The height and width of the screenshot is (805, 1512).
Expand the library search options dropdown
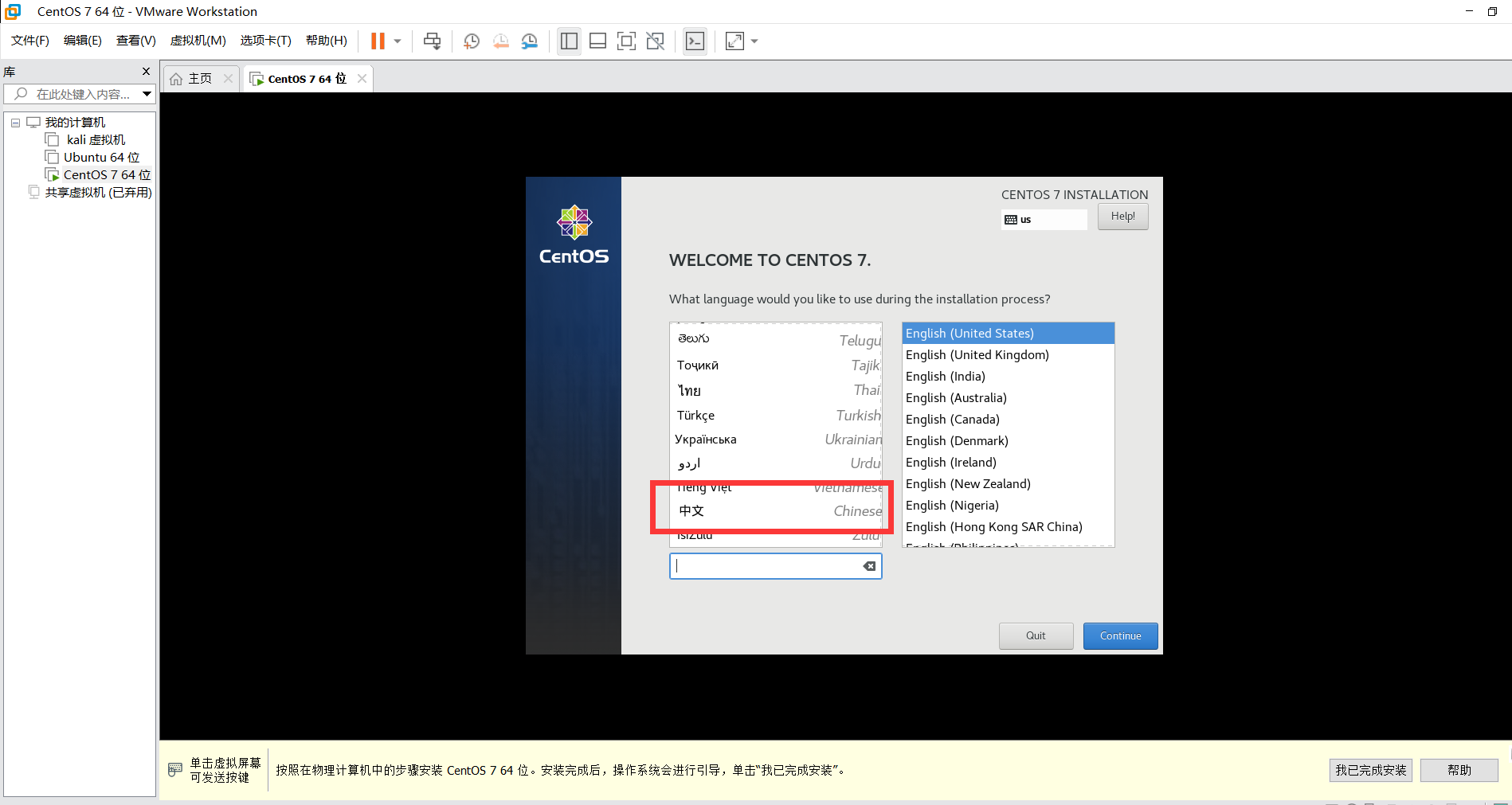(147, 94)
